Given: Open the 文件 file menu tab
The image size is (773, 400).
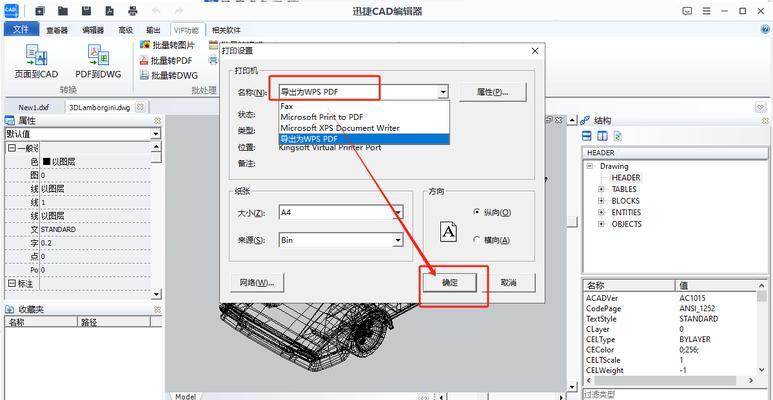Looking at the screenshot, I should coord(21,29).
